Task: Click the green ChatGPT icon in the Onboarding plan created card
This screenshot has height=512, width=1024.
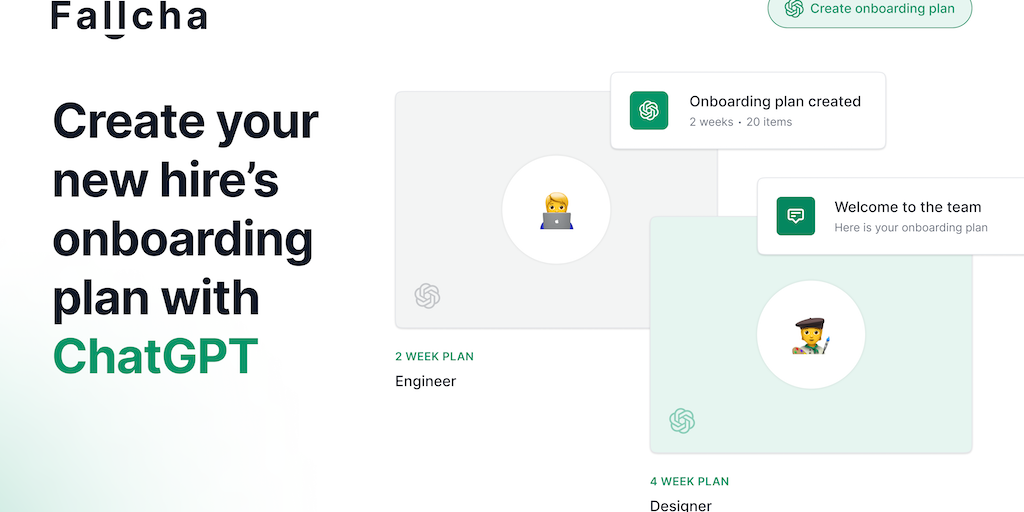Action: pyautogui.click(x=648, y=110)
